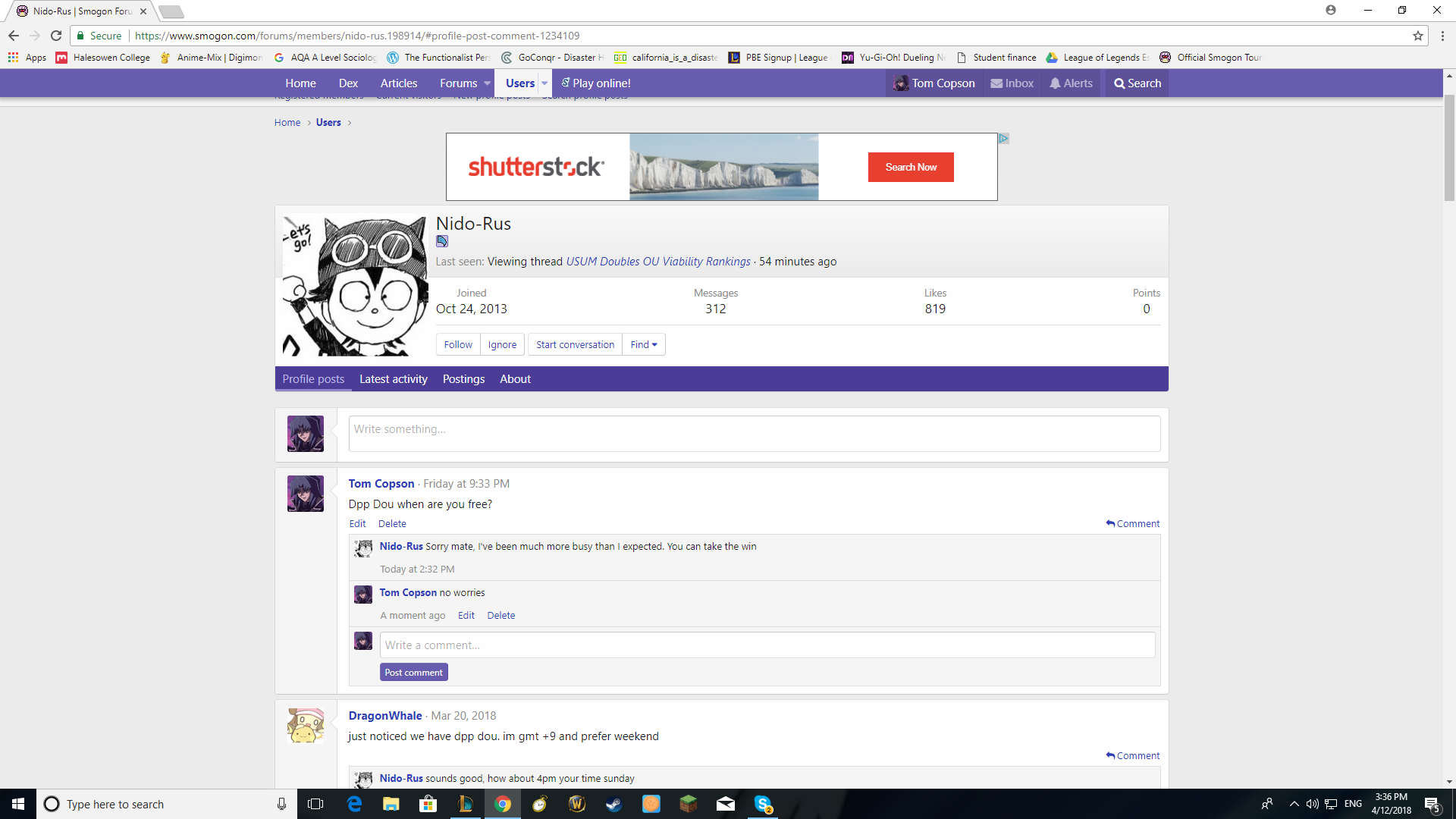Open Microsoft Edge from the taskbar
The width and height of the screenshot is (1456, 819).
pyautogui.click(x=354, y=804)
